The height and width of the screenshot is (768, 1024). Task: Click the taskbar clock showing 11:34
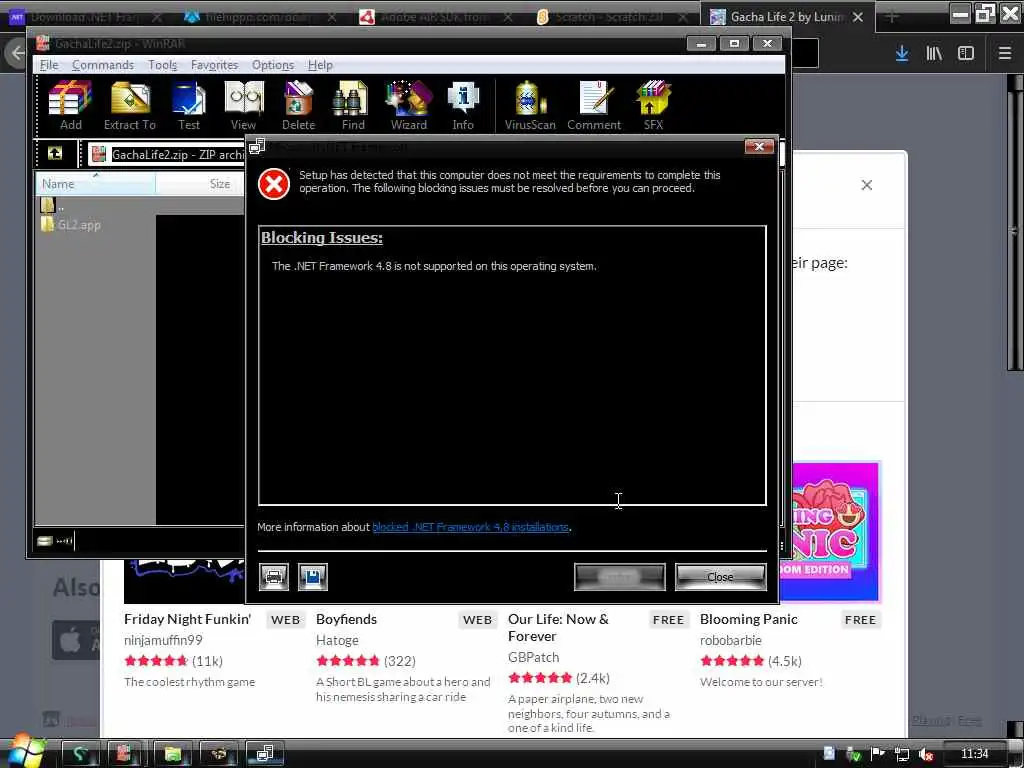(974, 754)
